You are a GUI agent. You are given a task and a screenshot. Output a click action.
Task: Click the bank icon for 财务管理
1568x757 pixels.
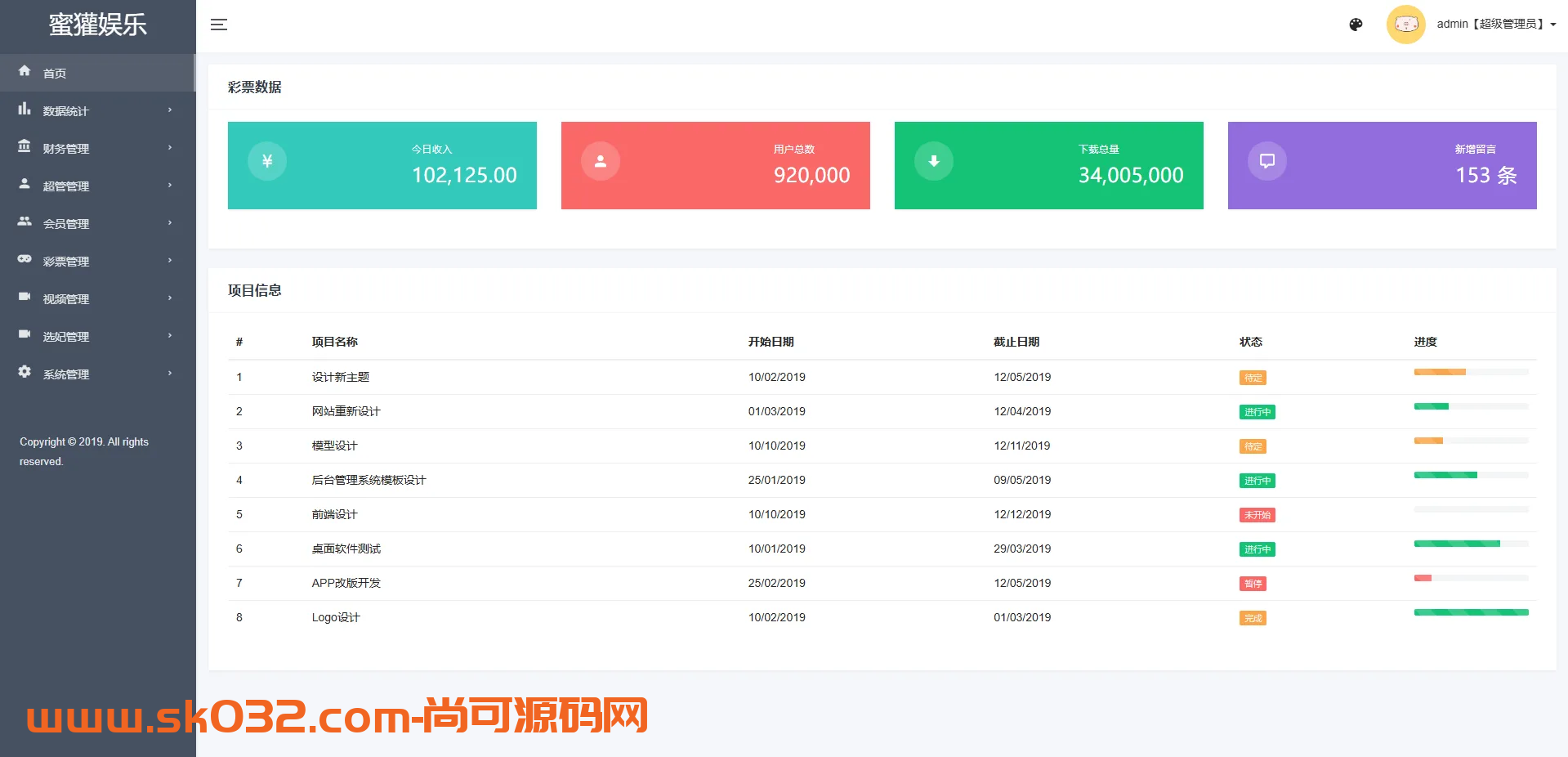(x=25, y=146)
